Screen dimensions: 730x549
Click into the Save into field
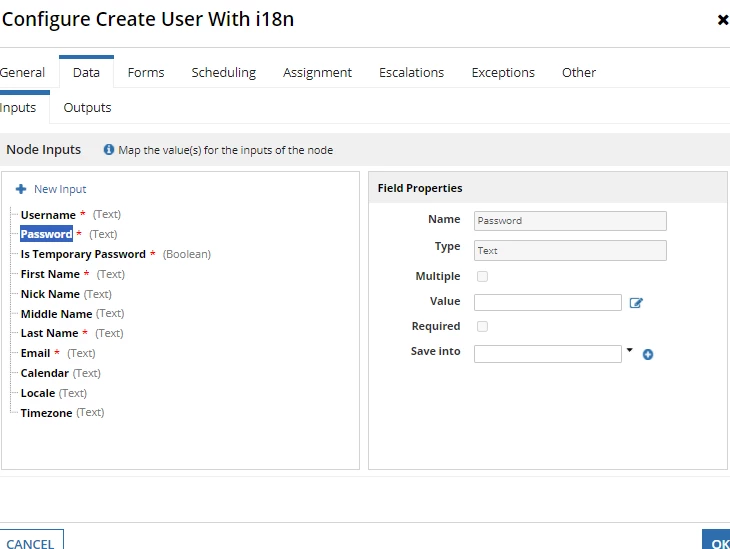point(548,354)
